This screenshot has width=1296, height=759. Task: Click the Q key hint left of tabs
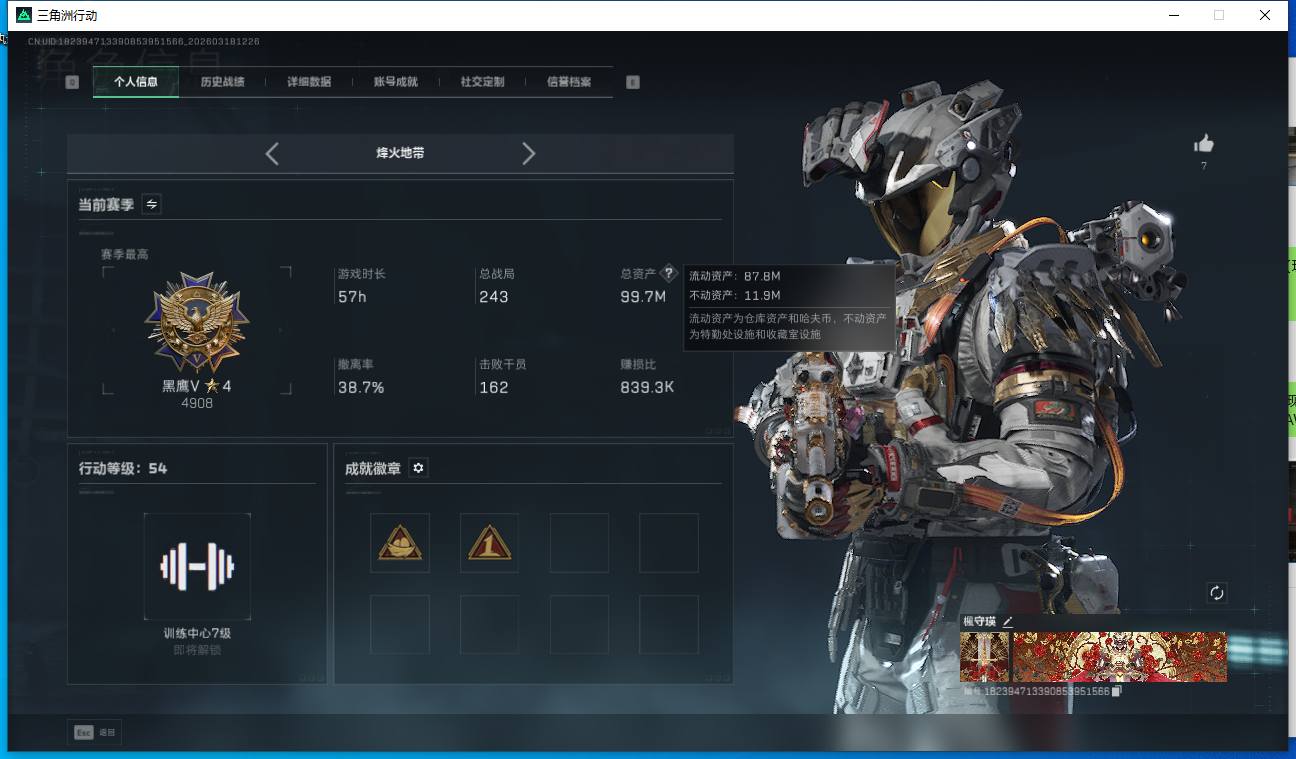[x=72, y=82]
